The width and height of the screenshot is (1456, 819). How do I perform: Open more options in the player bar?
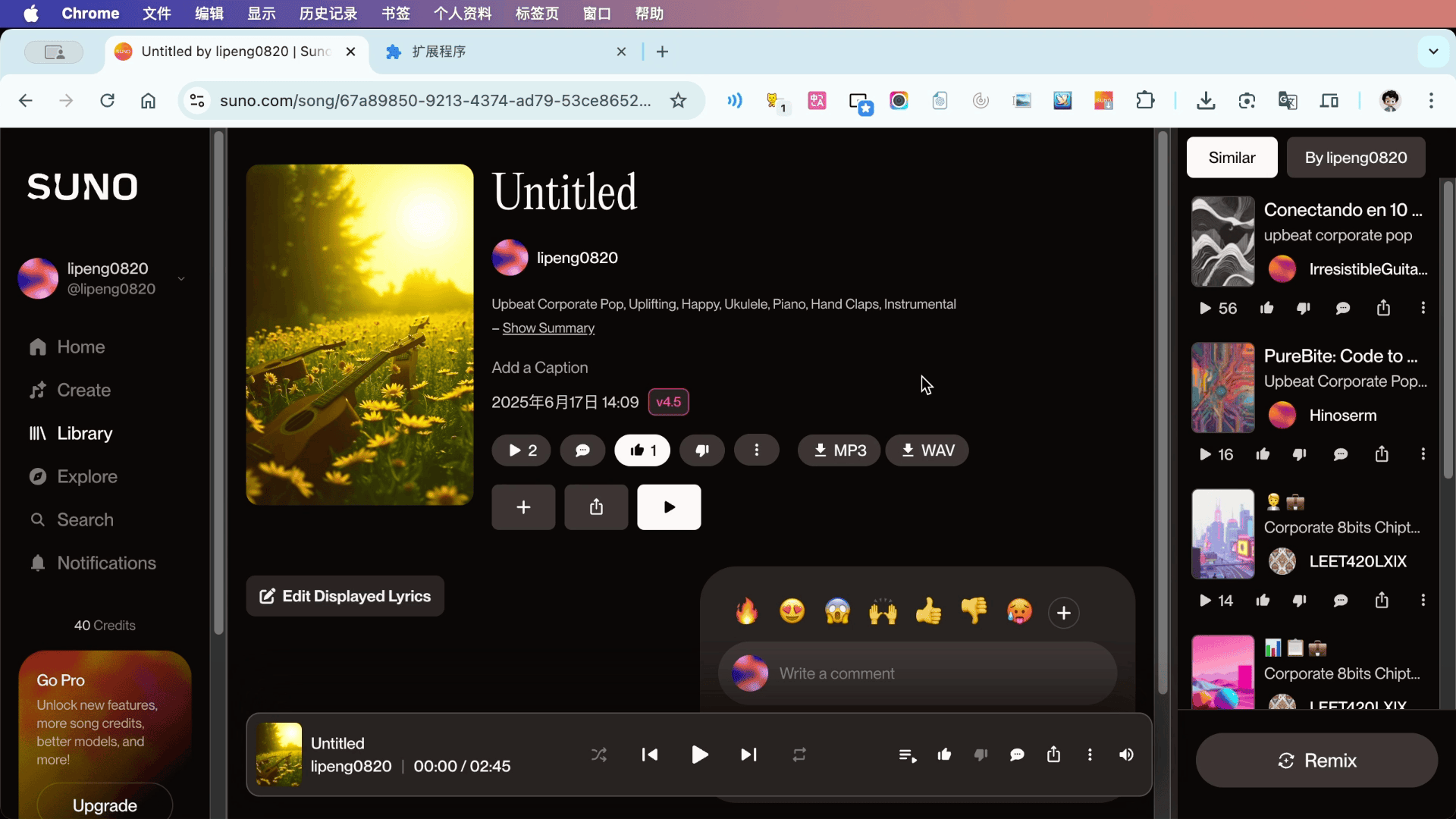point(1090,755)
